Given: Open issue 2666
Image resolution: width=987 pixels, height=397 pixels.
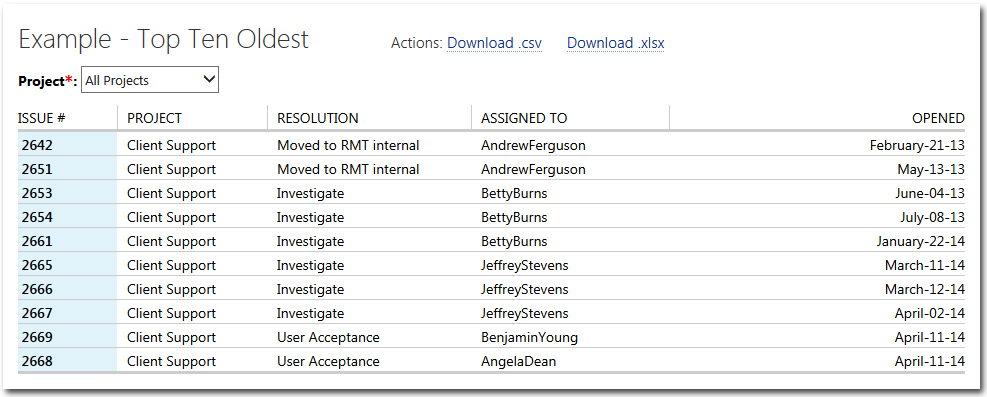Looking at the screenshot, I should click(x=37, y=289).
